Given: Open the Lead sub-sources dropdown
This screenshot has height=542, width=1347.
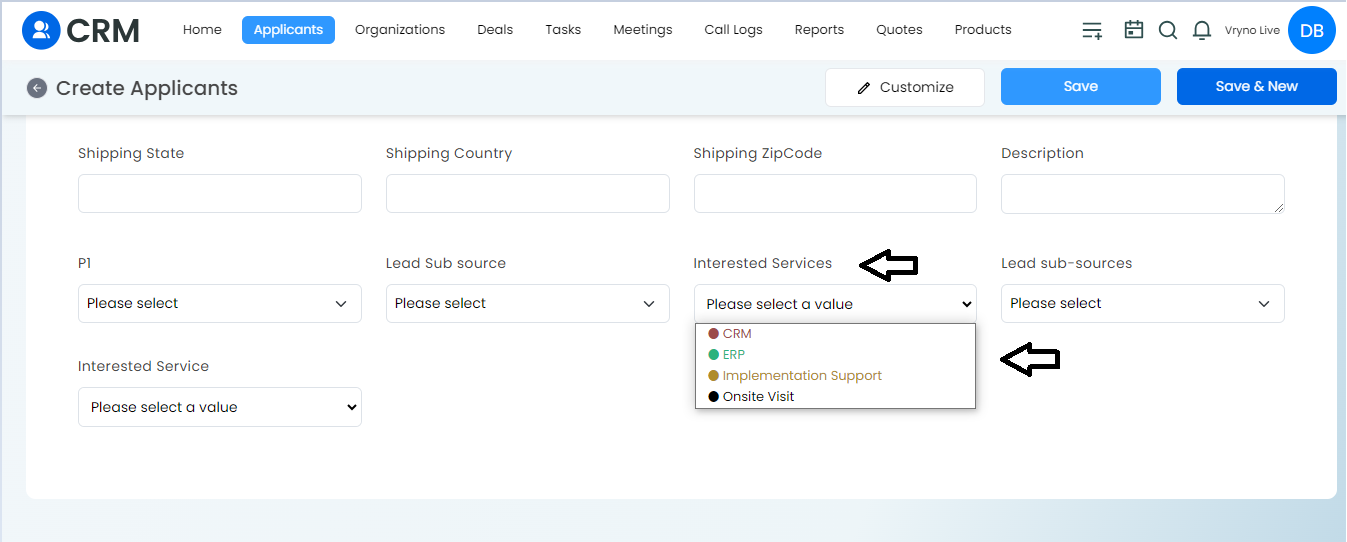Looking at the screenshot, I should click(x=1143, y=303).
